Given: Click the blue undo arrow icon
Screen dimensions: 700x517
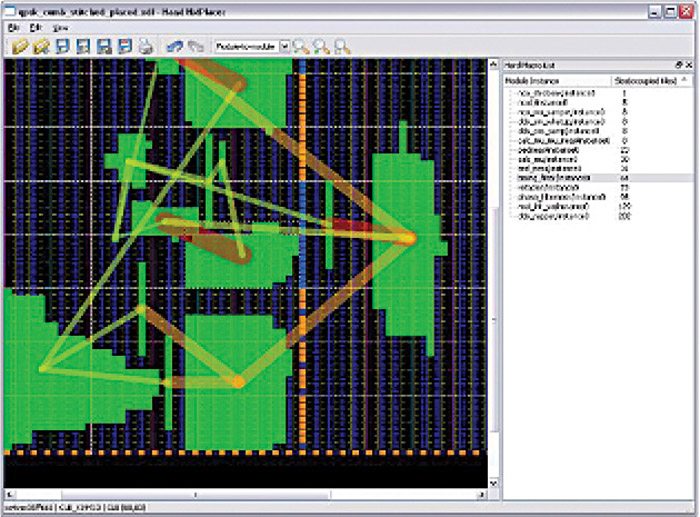Looking at the screenshot, I should [174, 46].
